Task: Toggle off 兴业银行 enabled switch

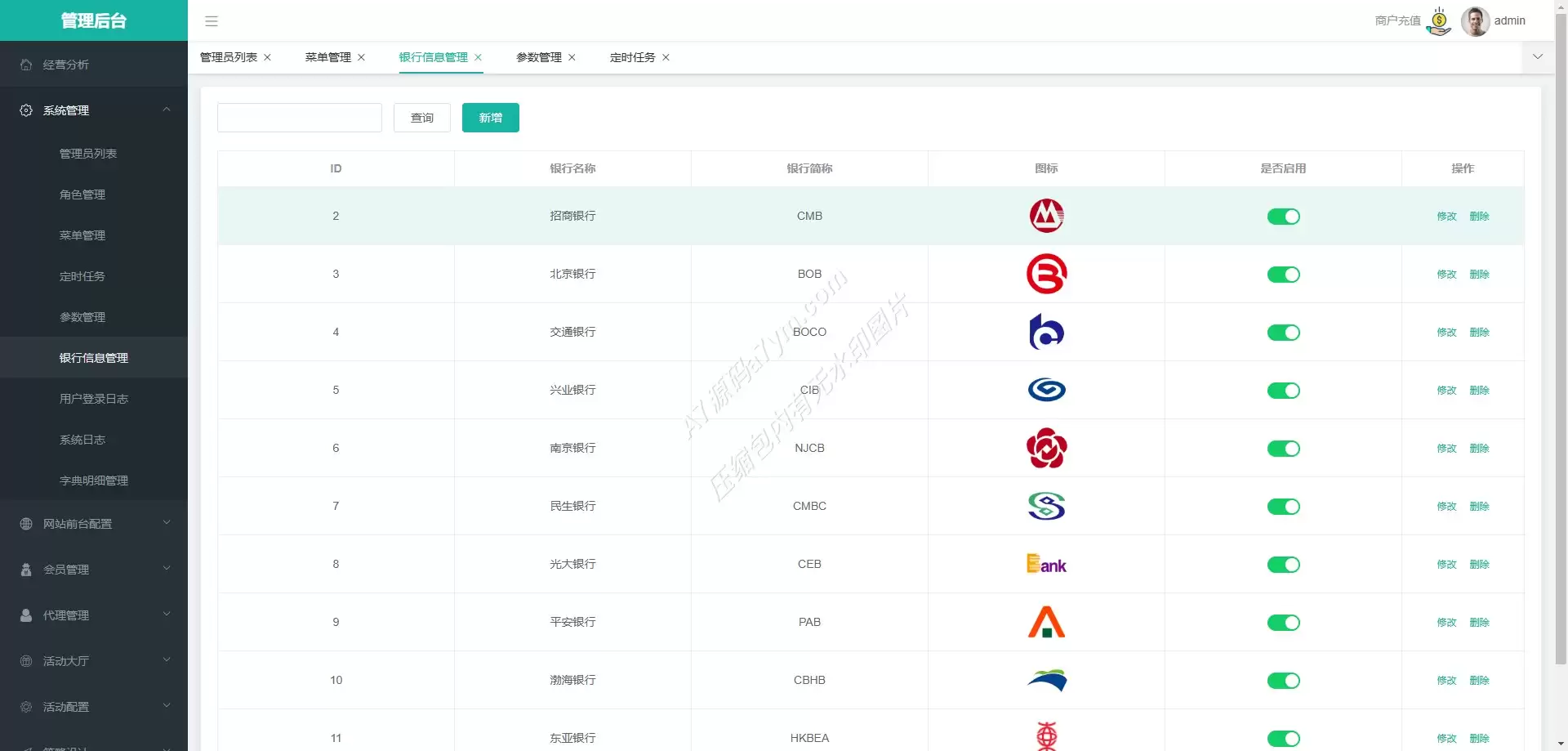Action: (x=1283, y=391)
